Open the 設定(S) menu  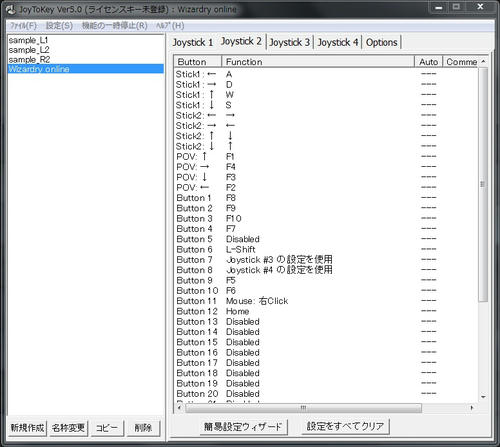click(x=59, y=26)
